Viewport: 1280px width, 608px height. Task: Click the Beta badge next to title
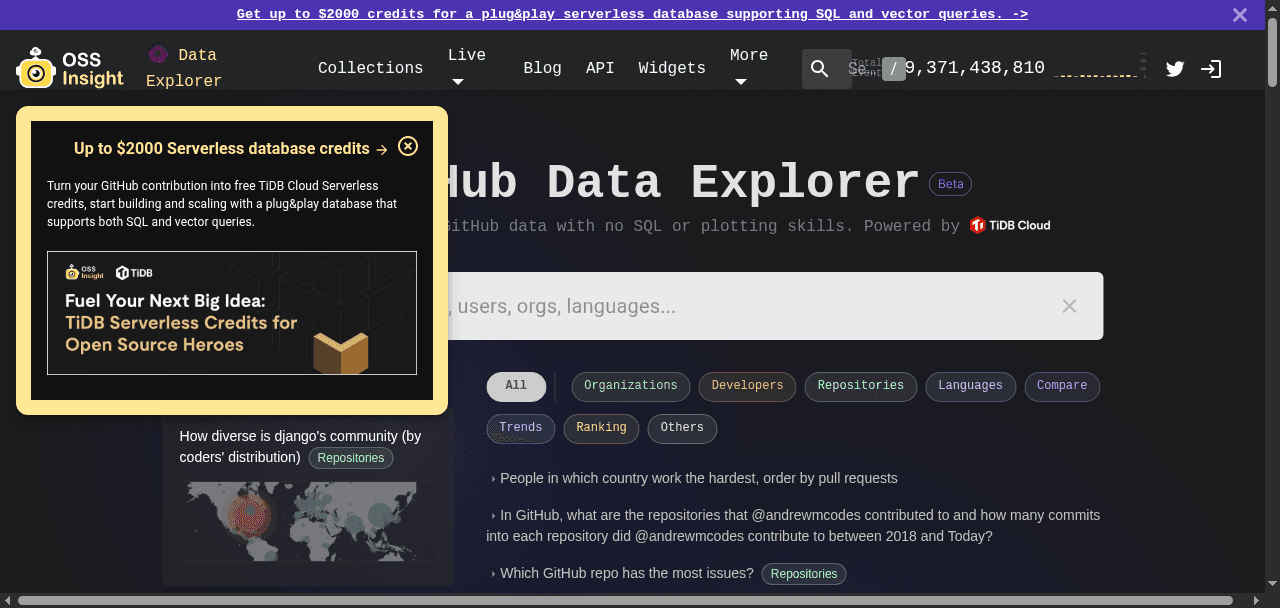(951, 184)
